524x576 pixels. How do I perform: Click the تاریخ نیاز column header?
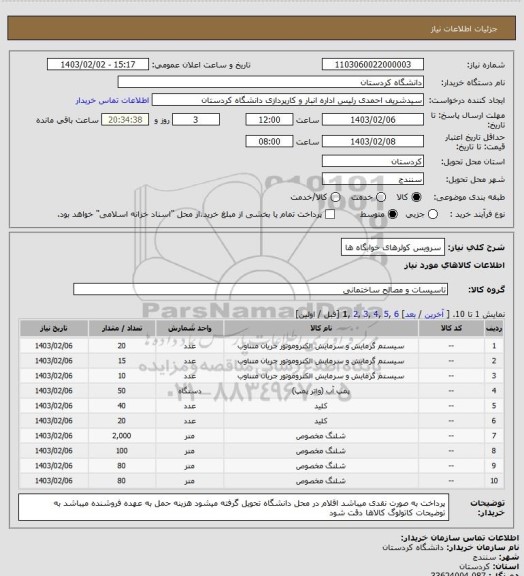coord(54,328)
